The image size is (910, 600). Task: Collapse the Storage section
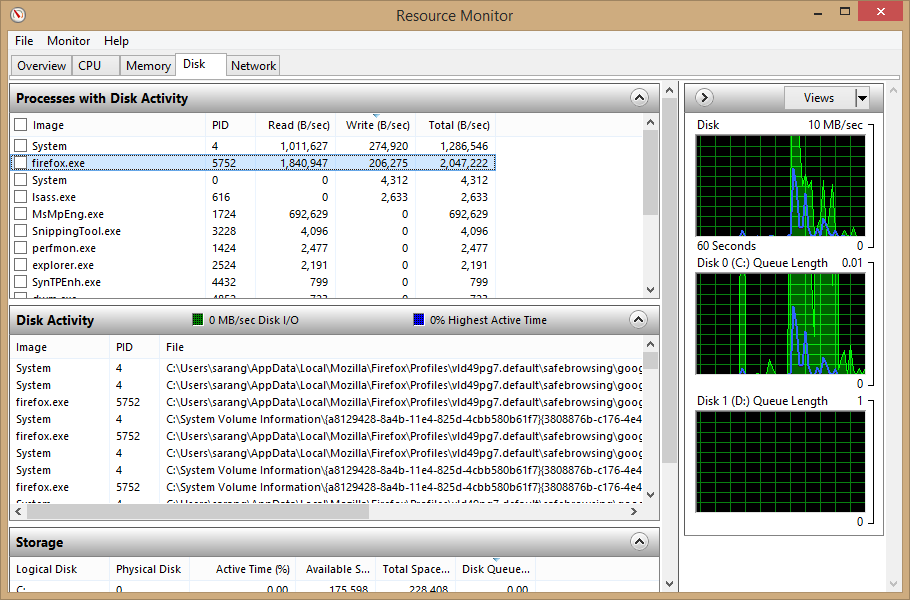pos(639,542)
